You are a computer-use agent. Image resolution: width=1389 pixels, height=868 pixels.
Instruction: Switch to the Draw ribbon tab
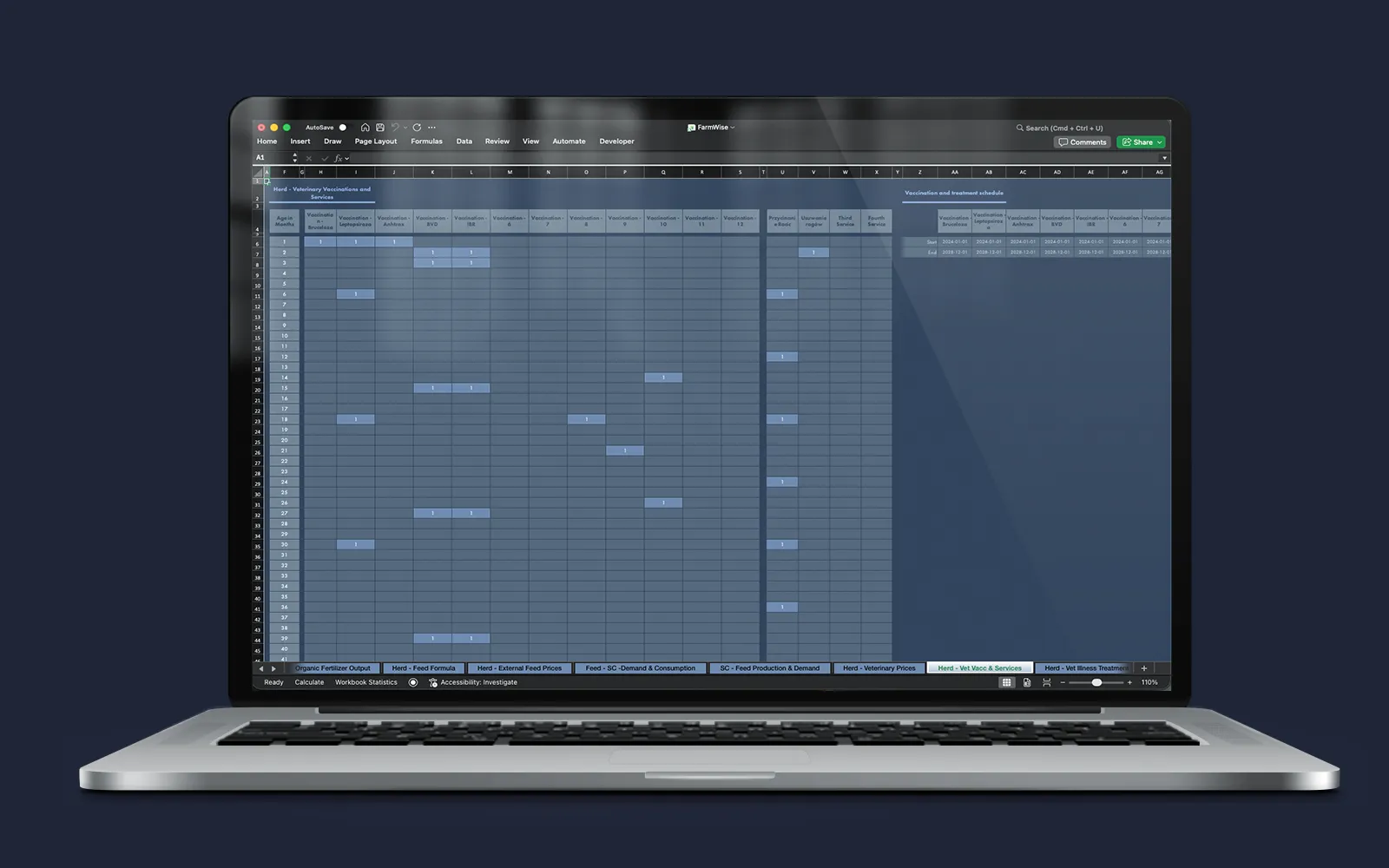tap(332, 141)
